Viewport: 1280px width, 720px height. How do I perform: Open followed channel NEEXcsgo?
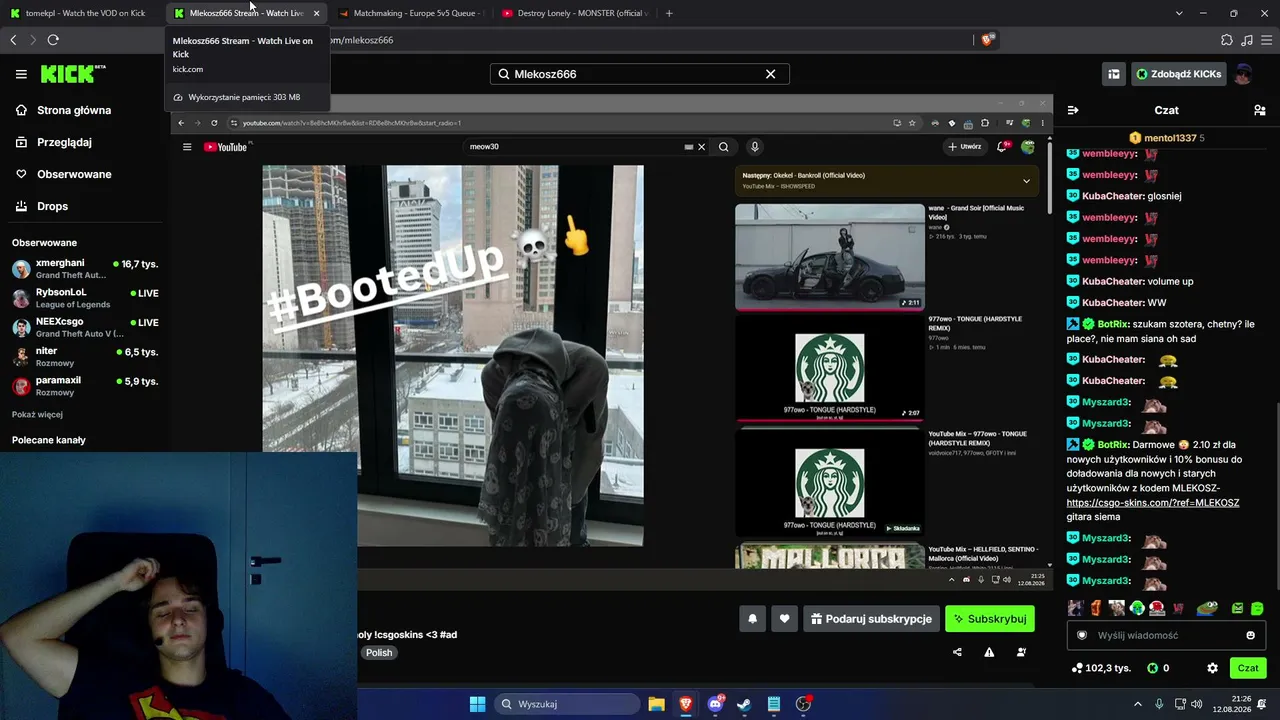click(x=84, y=327)
